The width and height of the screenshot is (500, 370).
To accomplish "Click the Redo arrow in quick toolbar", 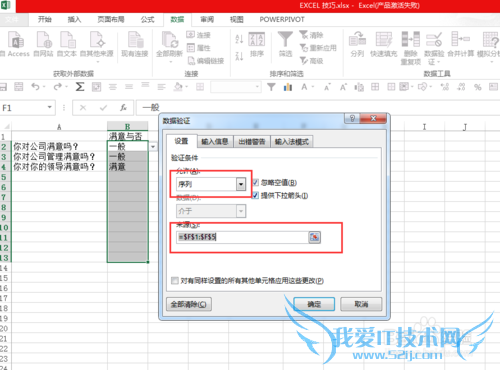I will click(x=57, y=87).
